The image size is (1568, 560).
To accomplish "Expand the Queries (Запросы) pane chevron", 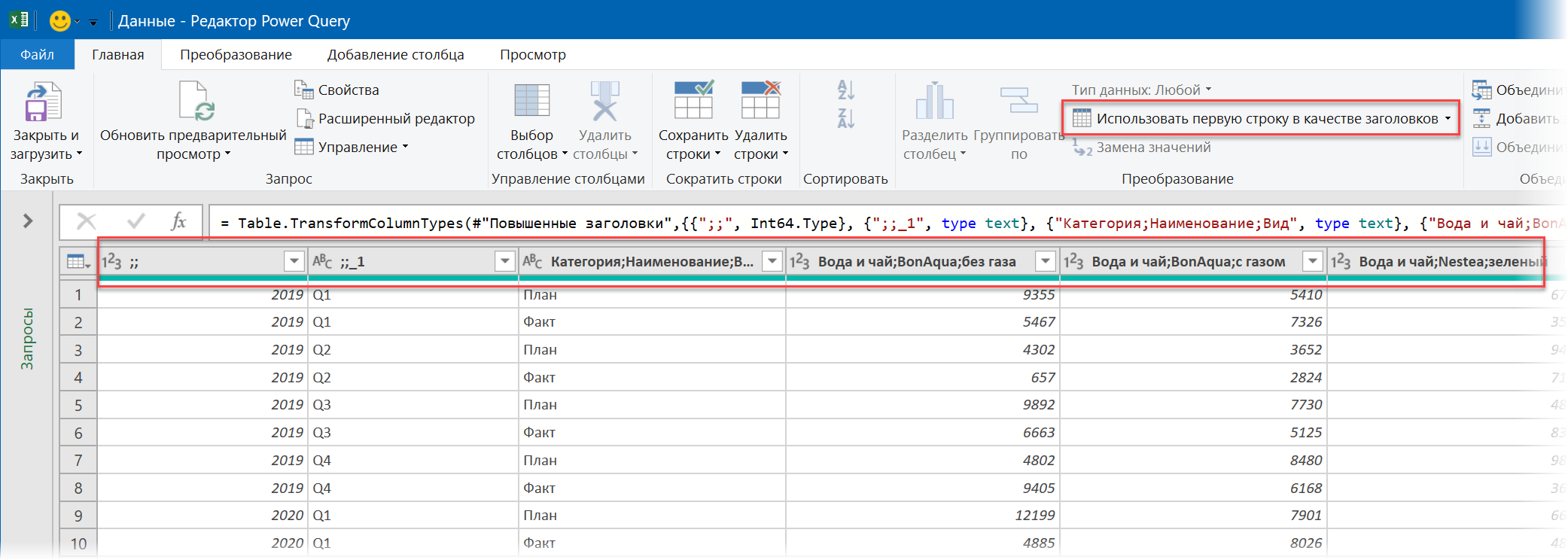I will (x=28, y=221).
